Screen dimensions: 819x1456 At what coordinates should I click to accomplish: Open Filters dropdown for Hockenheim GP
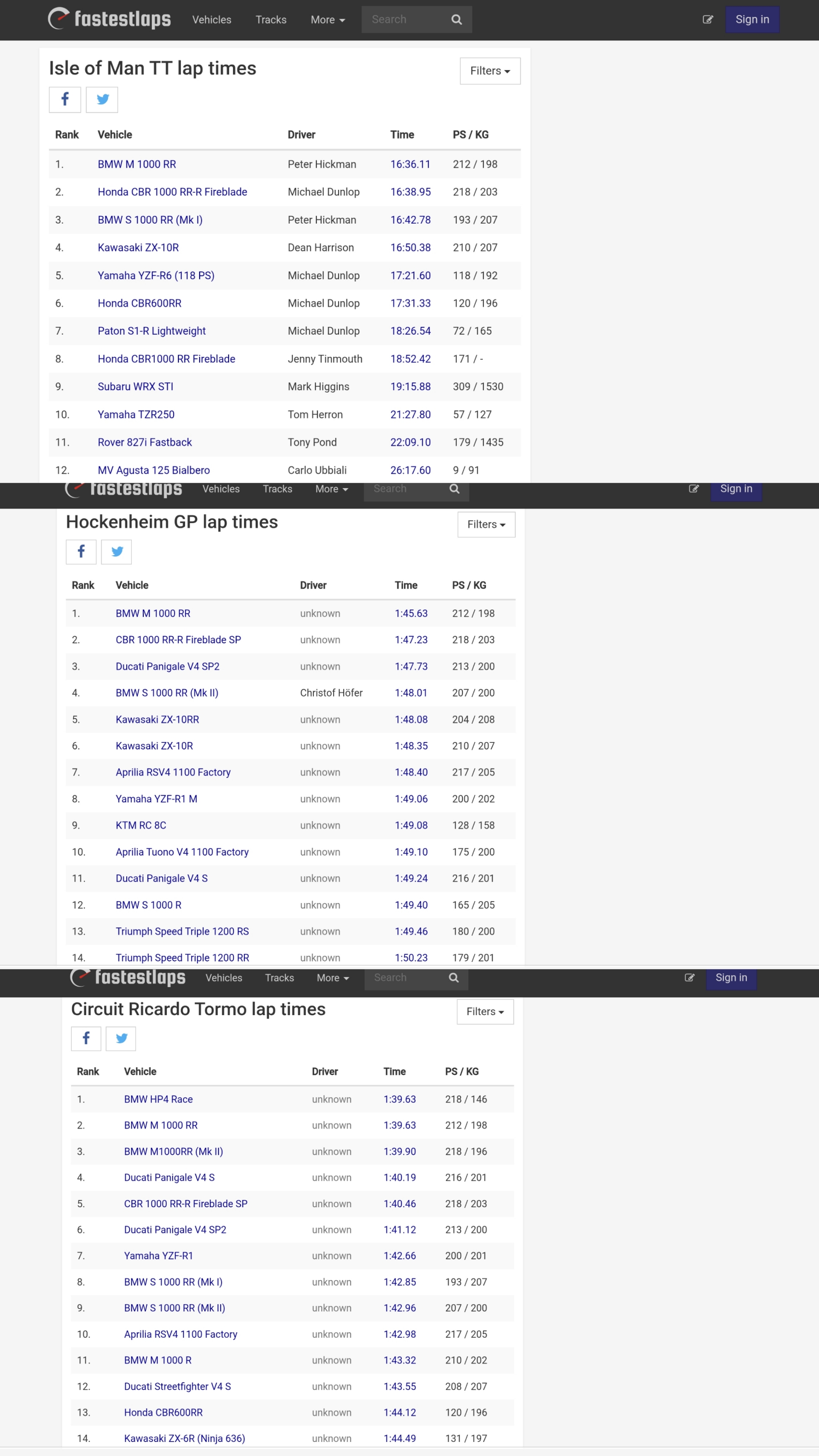(x=486, y=524)
